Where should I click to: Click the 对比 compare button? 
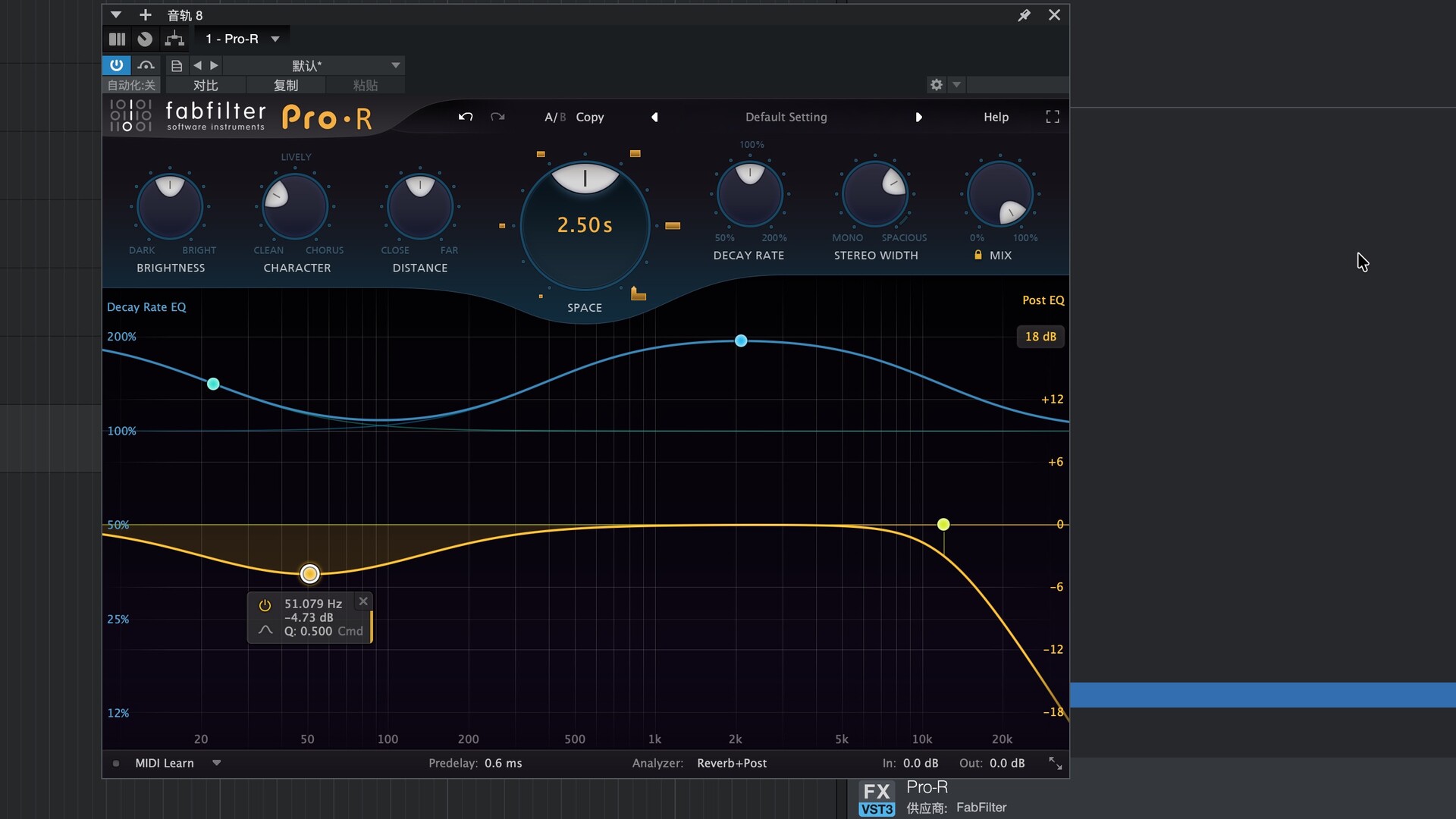point(206,86)
